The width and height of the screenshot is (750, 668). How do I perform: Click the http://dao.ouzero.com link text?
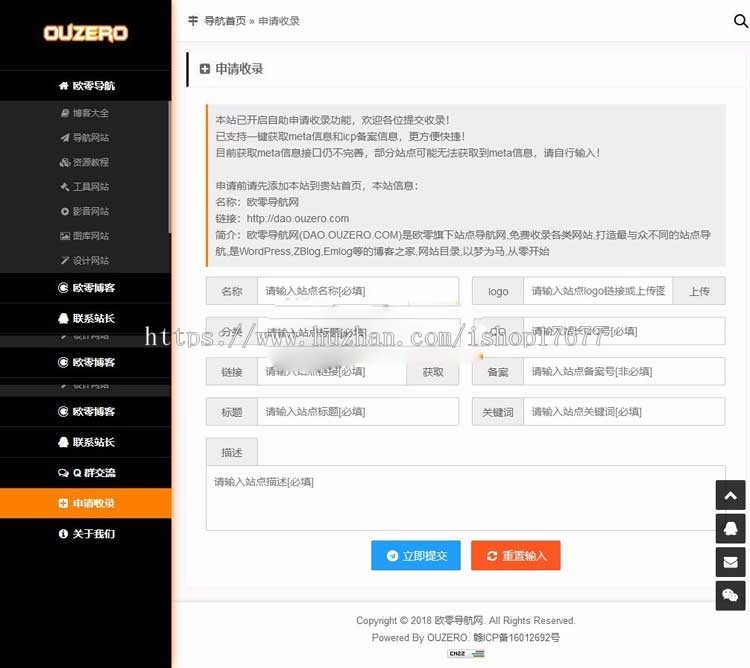point(298,219)
